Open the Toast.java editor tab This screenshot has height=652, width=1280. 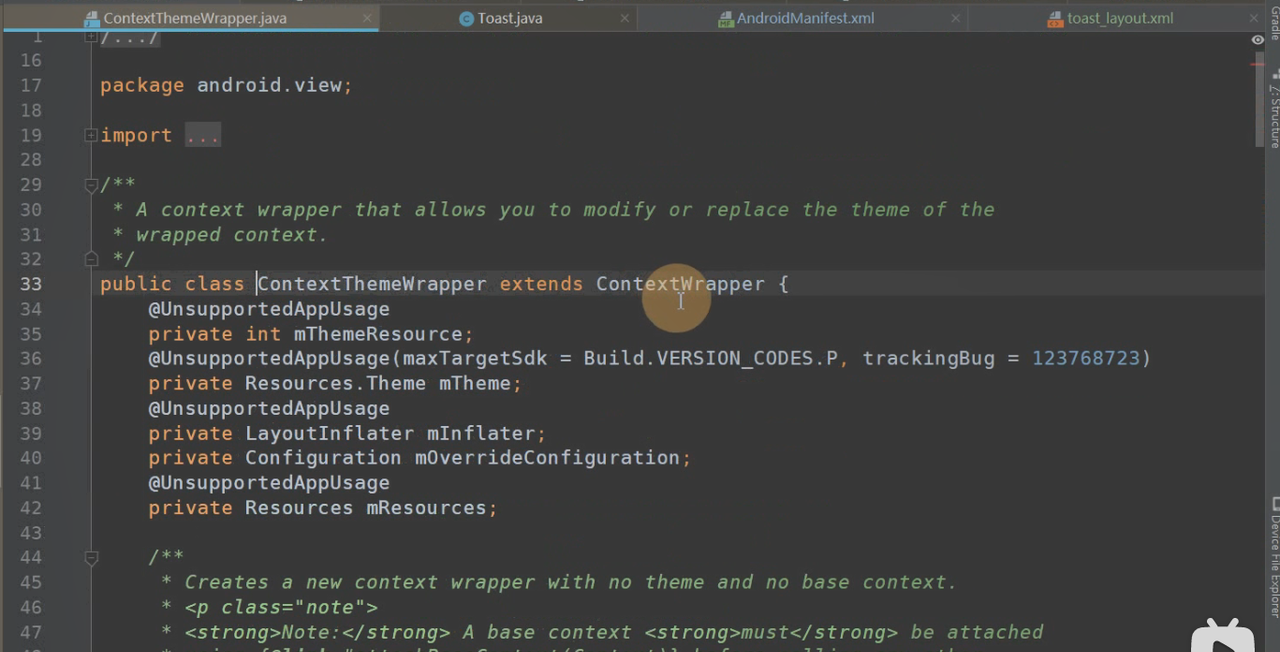click(x=509, y=18)
